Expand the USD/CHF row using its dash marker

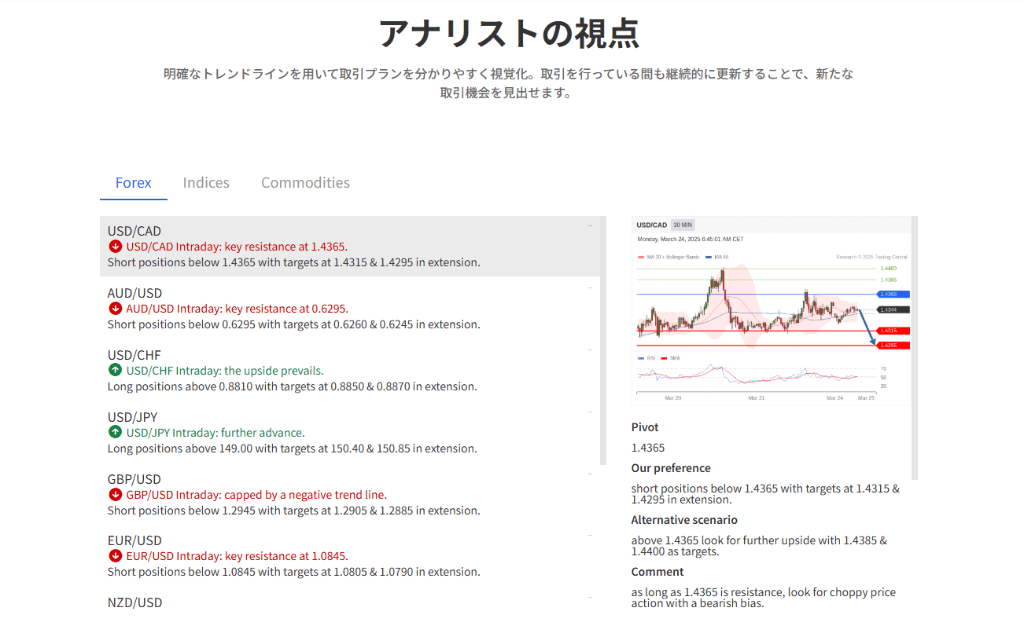coord(590,350)
